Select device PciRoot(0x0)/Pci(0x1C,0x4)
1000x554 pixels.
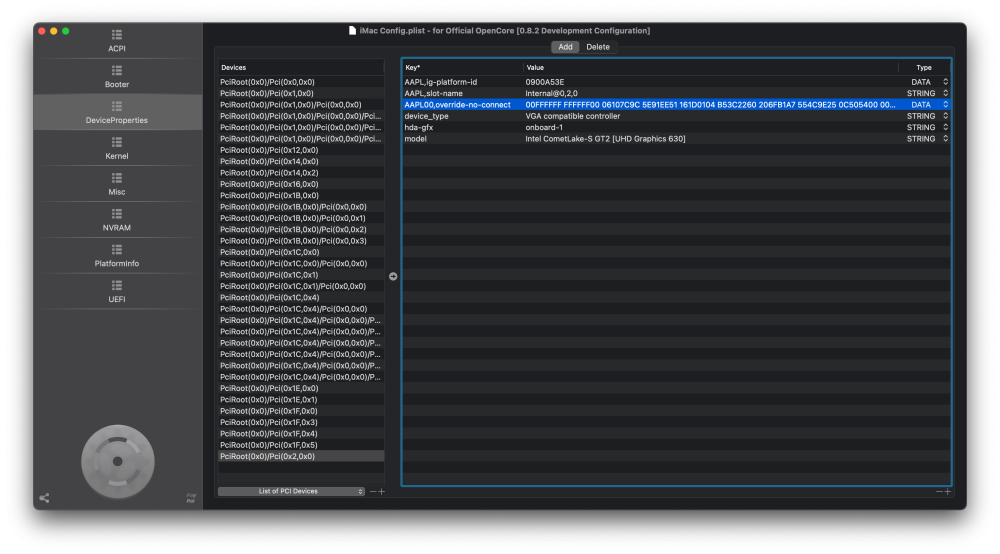[300, 298]
